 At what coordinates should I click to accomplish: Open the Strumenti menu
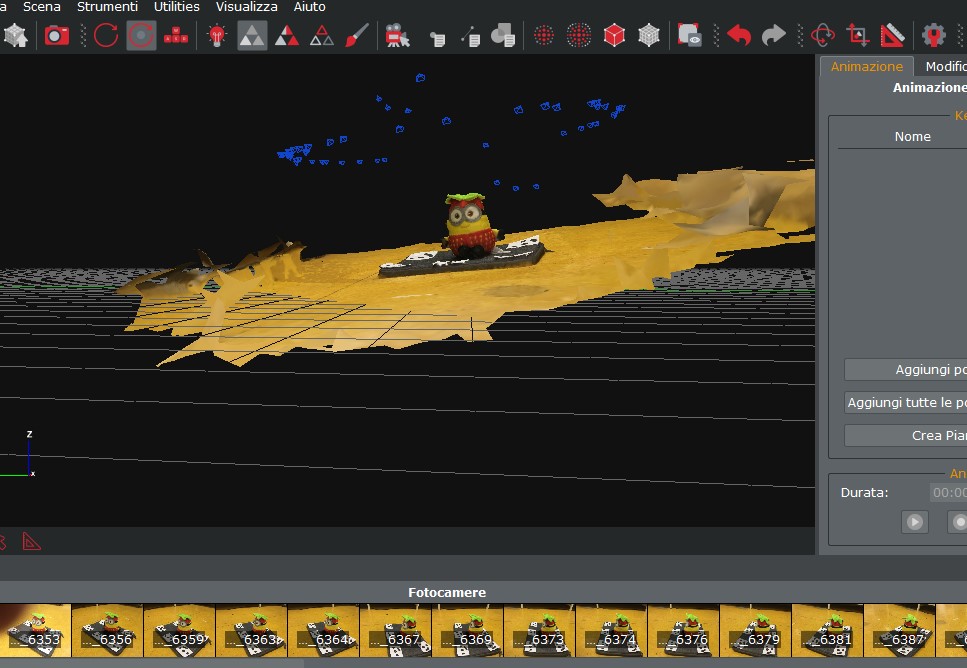coord(107,7)
